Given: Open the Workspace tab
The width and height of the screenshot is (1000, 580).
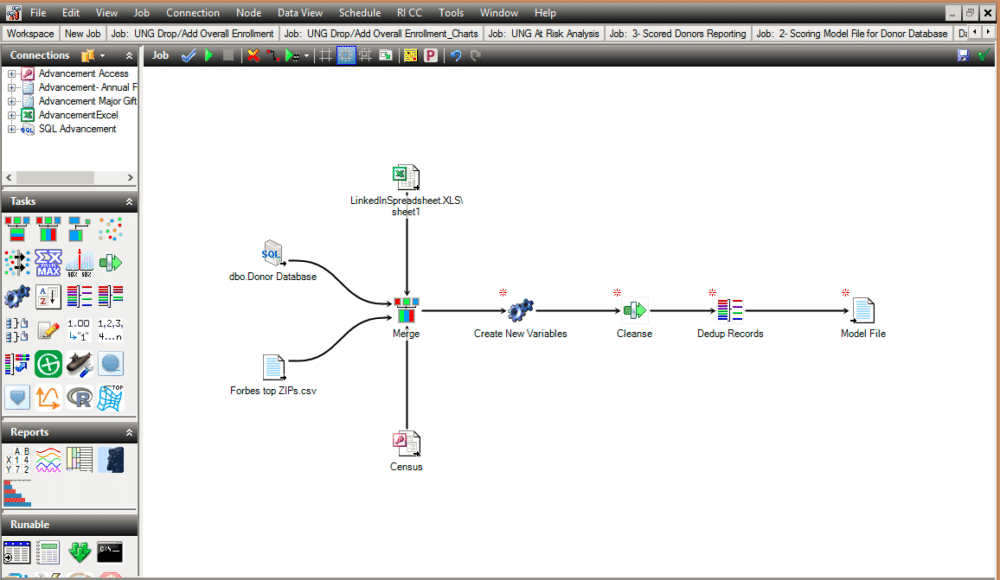Looking at the screenshot, I should point(30,33).
